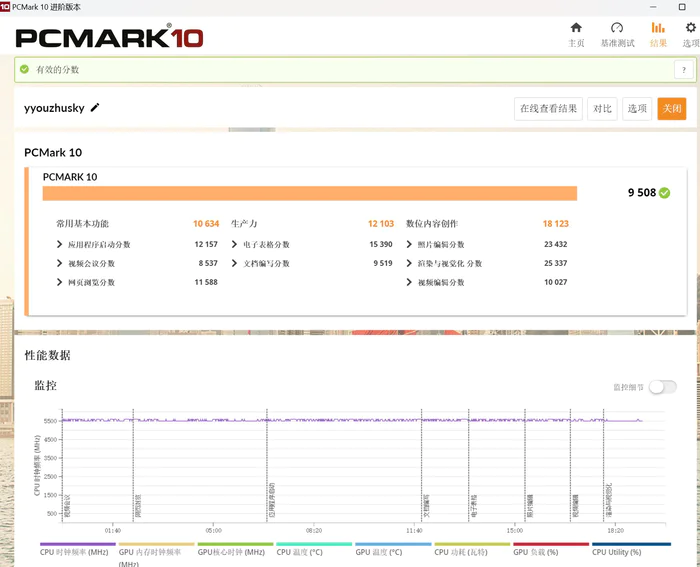Open the 主页 home icon
This screenshot has height=567, width=700.
pyautogui.click(x=576, y=28)
